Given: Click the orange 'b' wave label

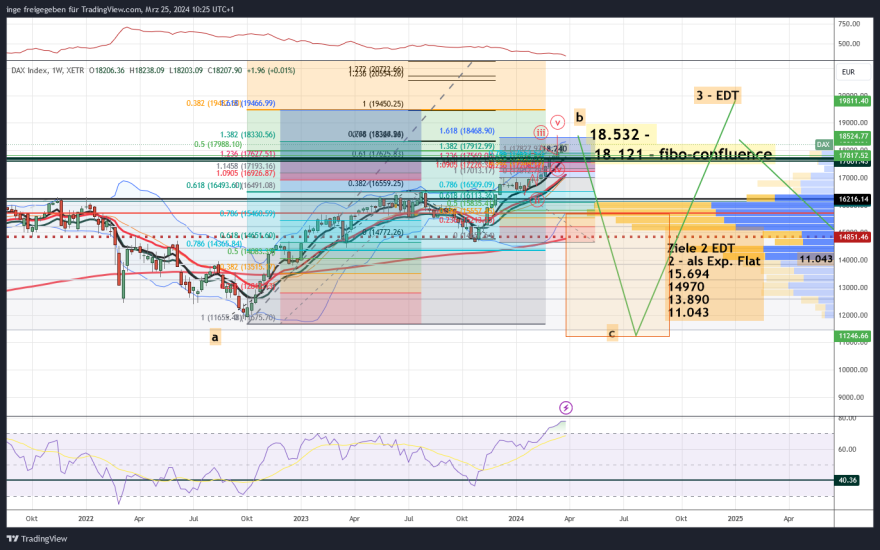Looking at the screenshot, I should pyautogui.click(x=578, y=115).
